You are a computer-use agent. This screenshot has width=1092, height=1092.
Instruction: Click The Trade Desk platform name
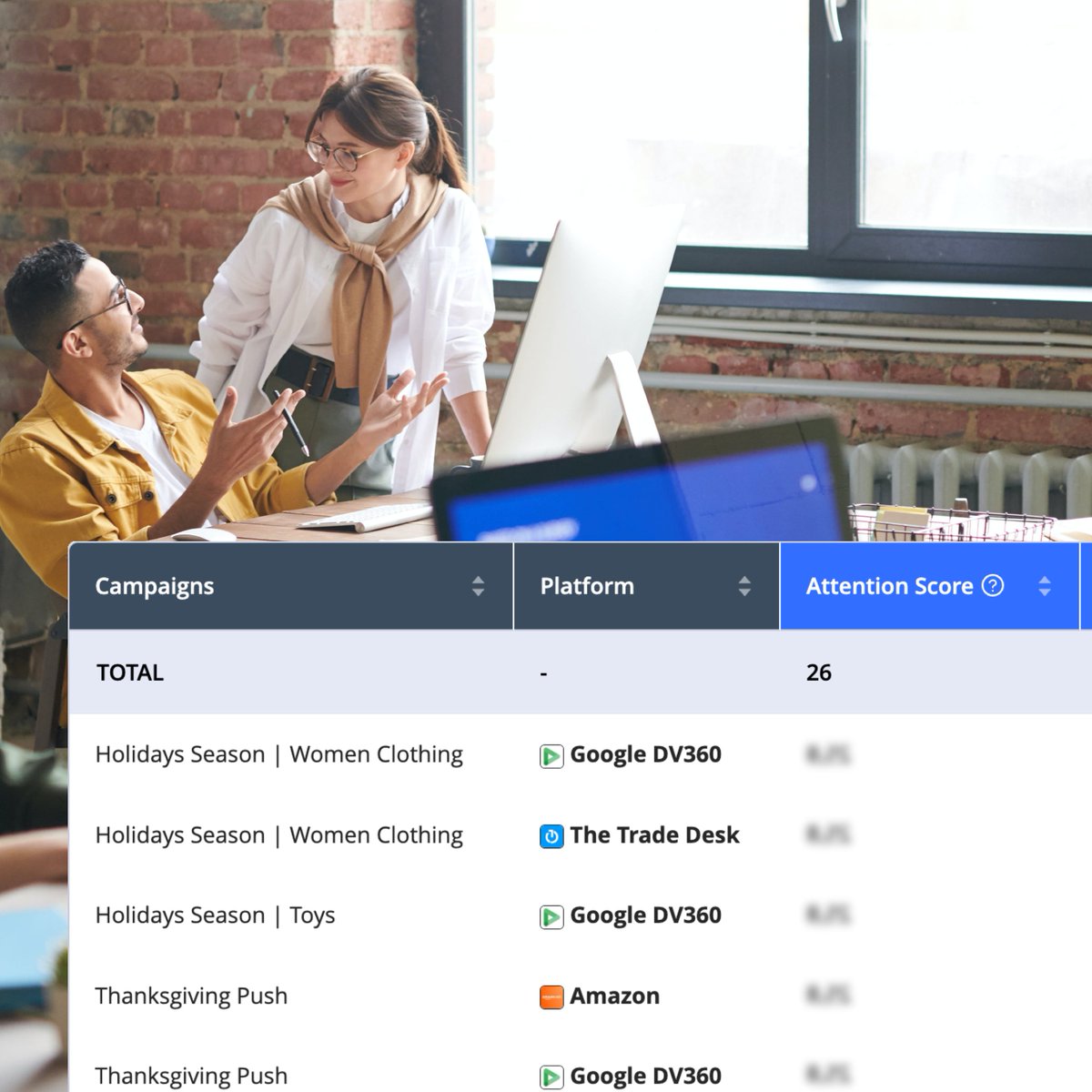click(654, 835)
